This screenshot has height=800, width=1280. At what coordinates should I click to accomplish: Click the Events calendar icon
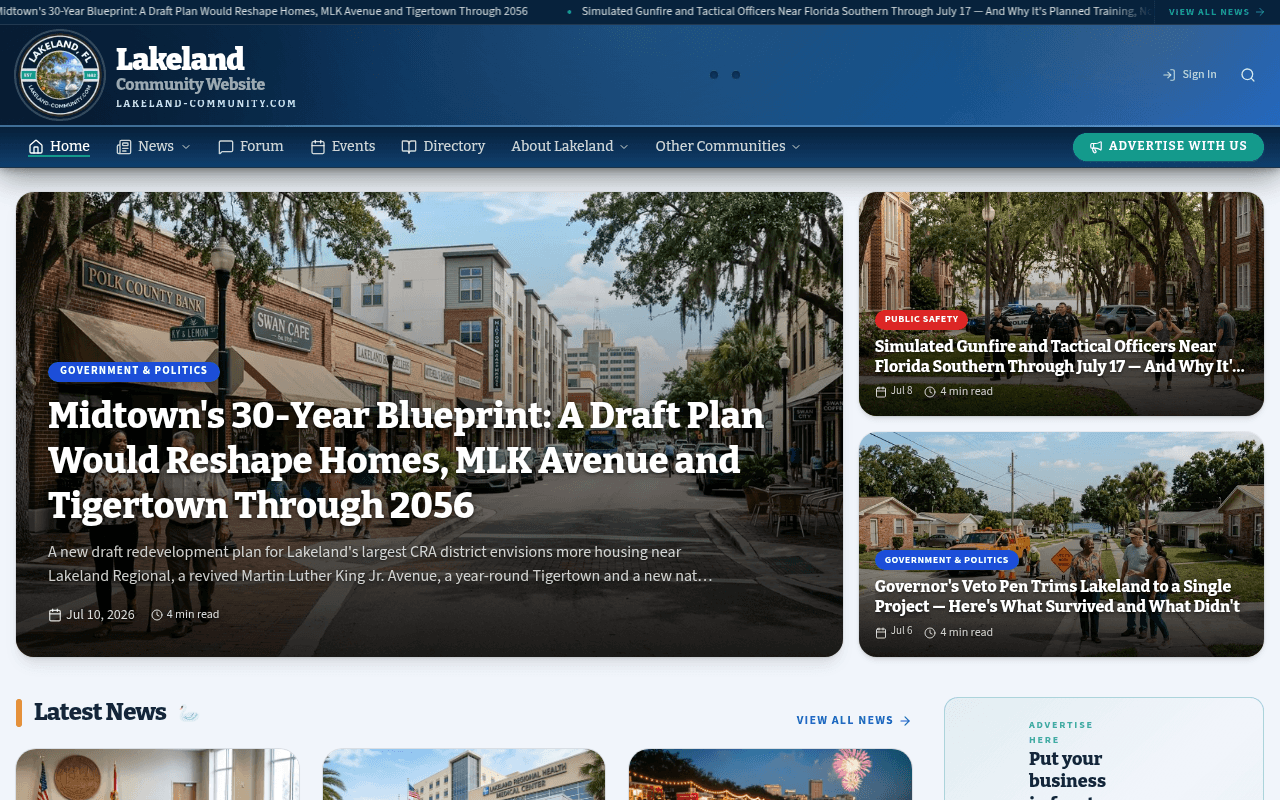(x=318, y=147)
